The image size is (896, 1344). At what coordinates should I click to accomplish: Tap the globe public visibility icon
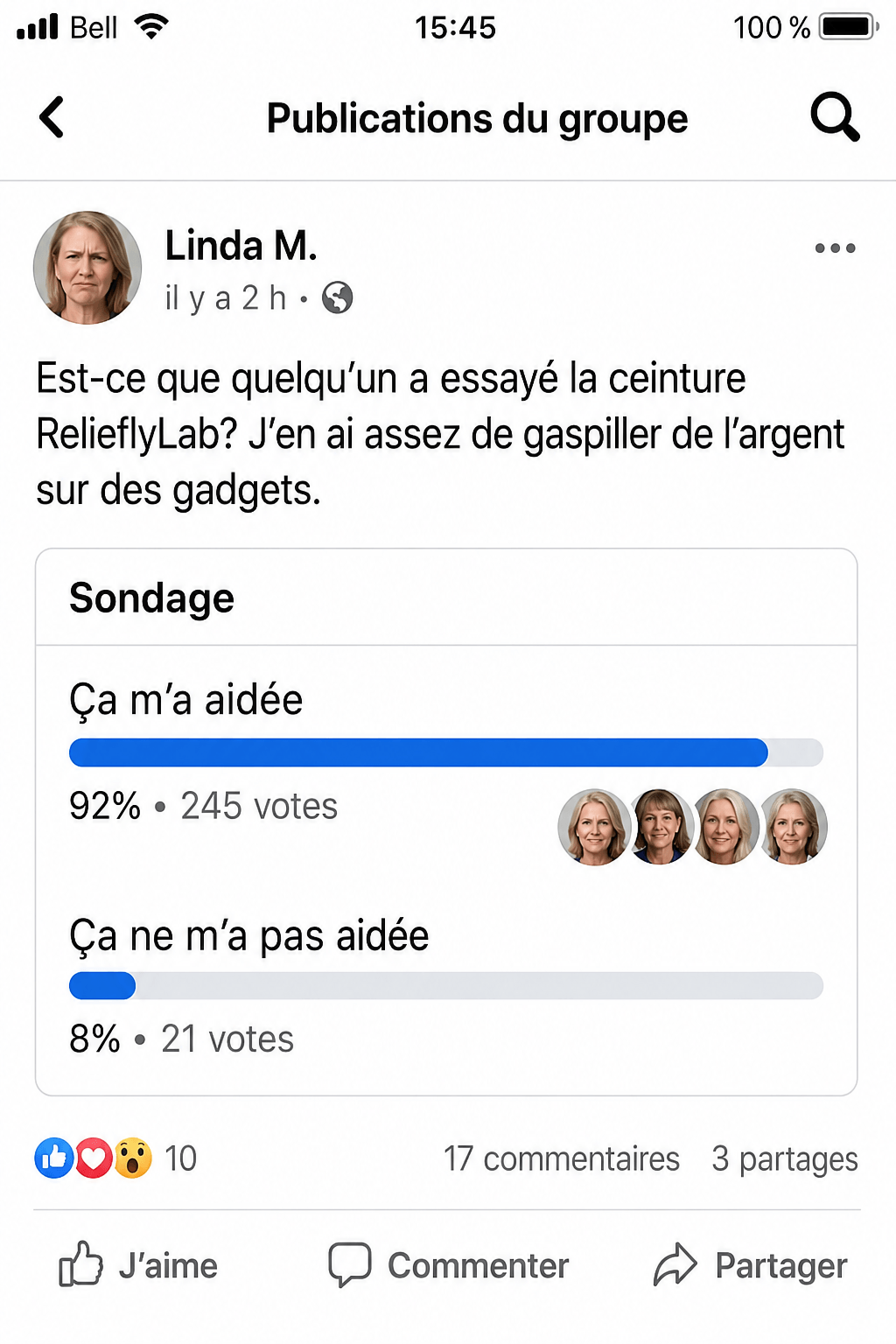pos(338,297)
